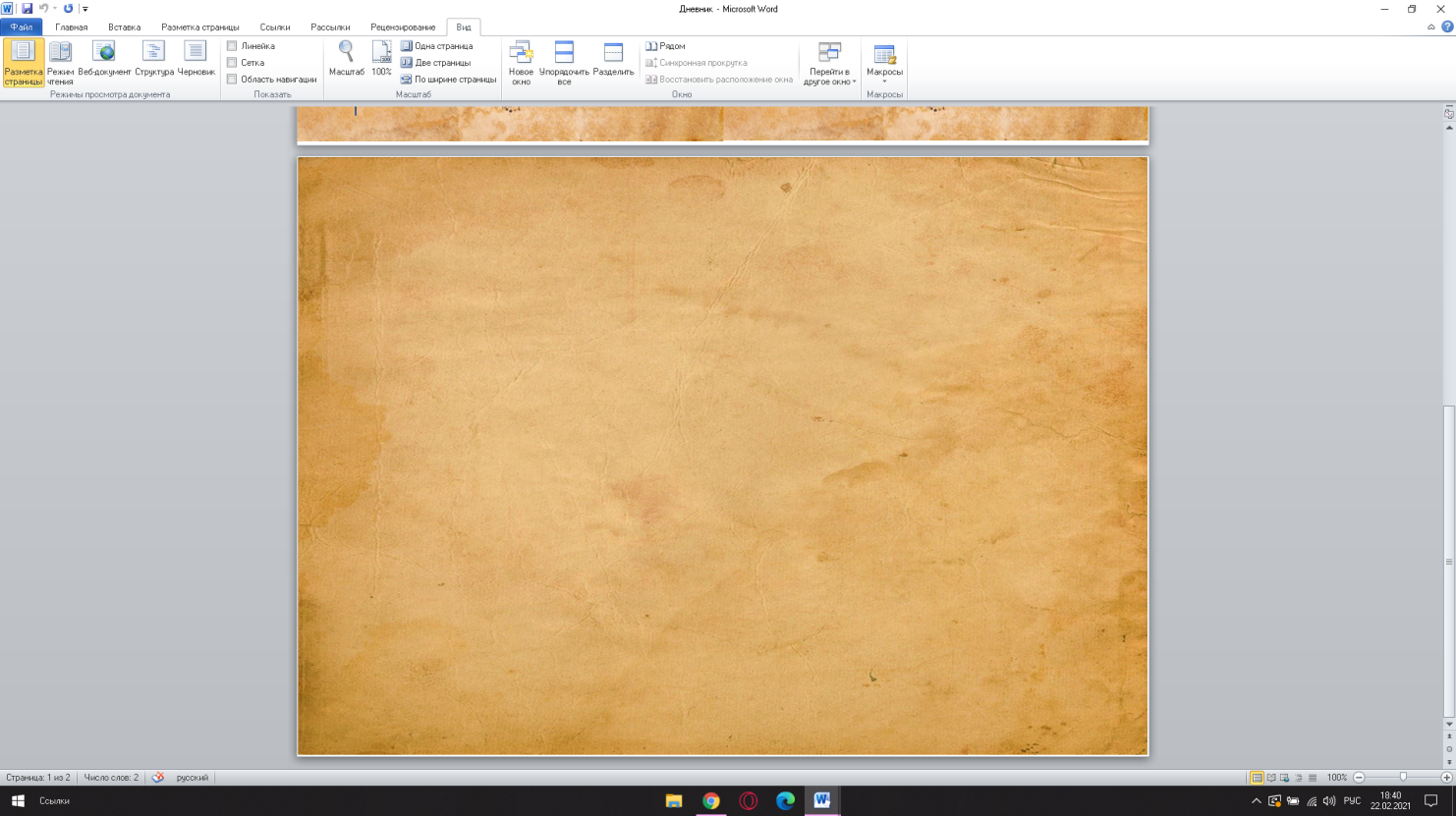The height and width of the screenshot is (816, 1456).
Task: Toggle the Сетка gridlines checkbox
Action: pyautogui.click(x=232, y=63)
